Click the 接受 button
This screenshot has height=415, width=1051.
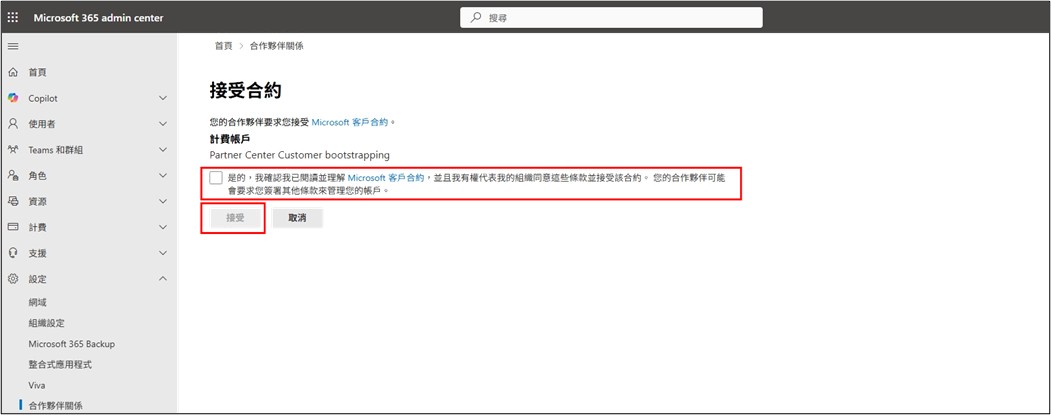[234, 217]
